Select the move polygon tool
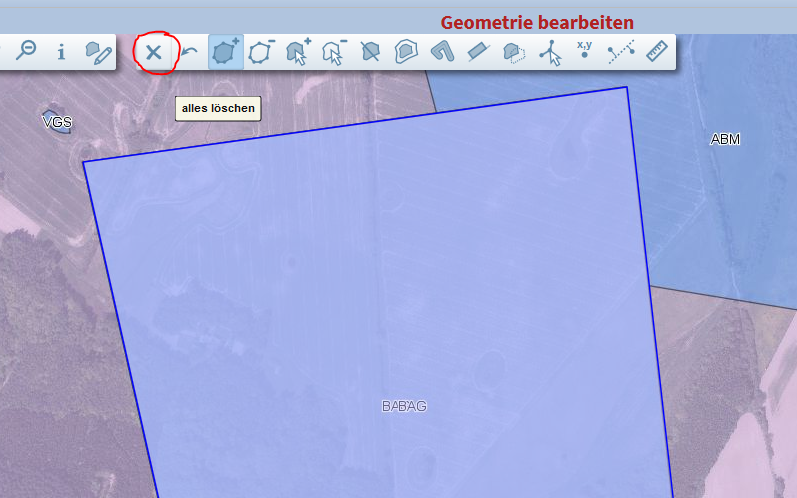Viewport: 797px width, 498px height. 513,52
